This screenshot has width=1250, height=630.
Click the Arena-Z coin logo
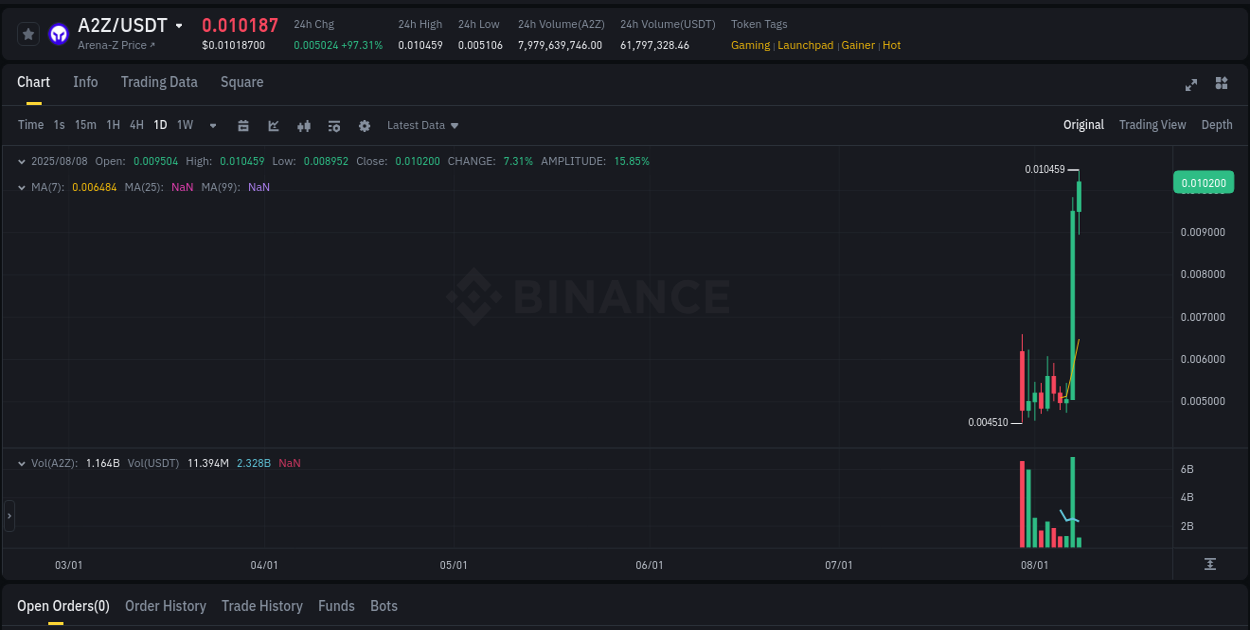(x=58, y=33)
